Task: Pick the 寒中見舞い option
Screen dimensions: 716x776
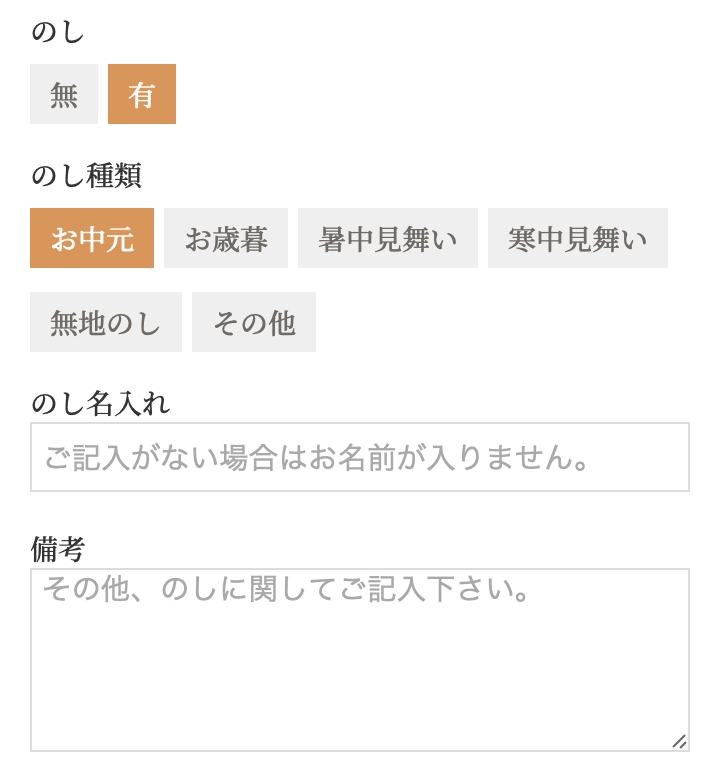Action: click(578, 238)
